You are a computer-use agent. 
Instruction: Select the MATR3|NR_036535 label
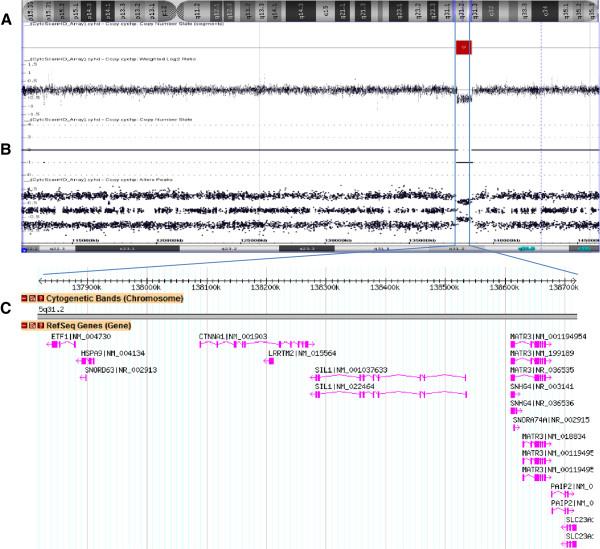(542, 370)
